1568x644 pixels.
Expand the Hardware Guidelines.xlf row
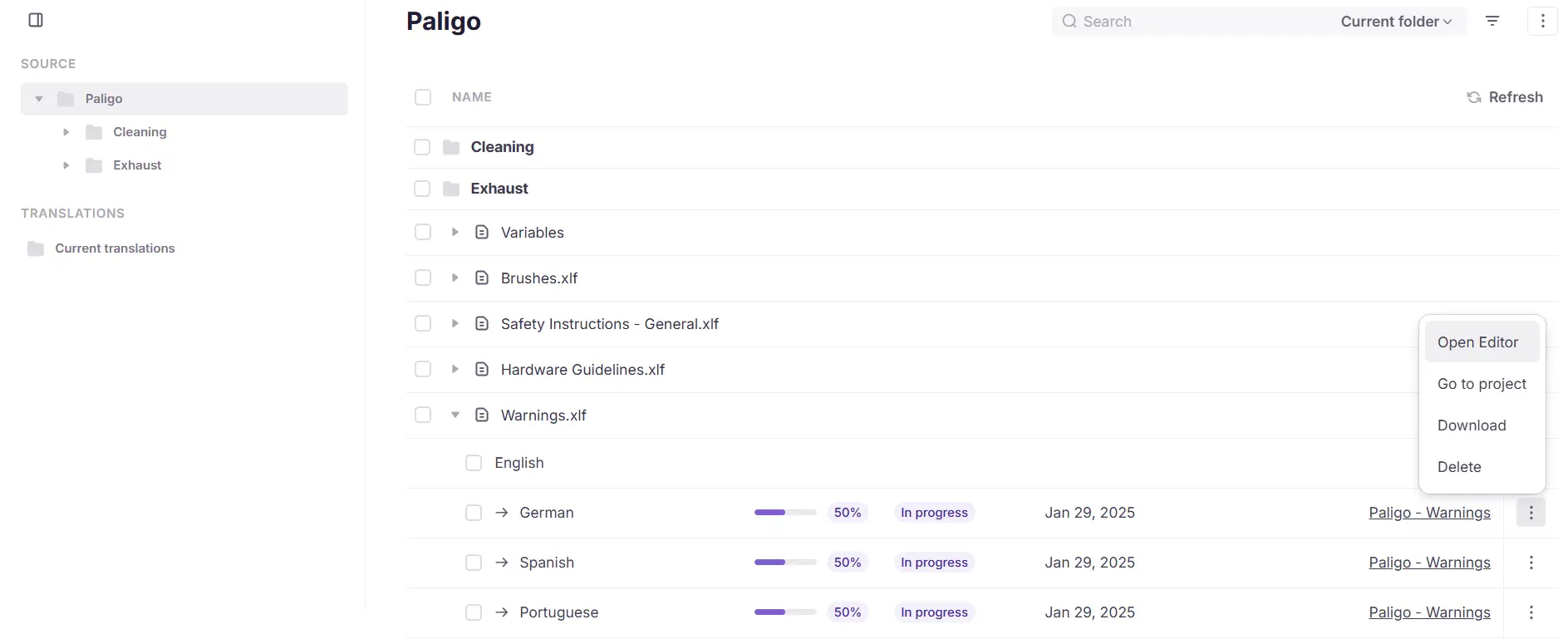coord(455,370)
